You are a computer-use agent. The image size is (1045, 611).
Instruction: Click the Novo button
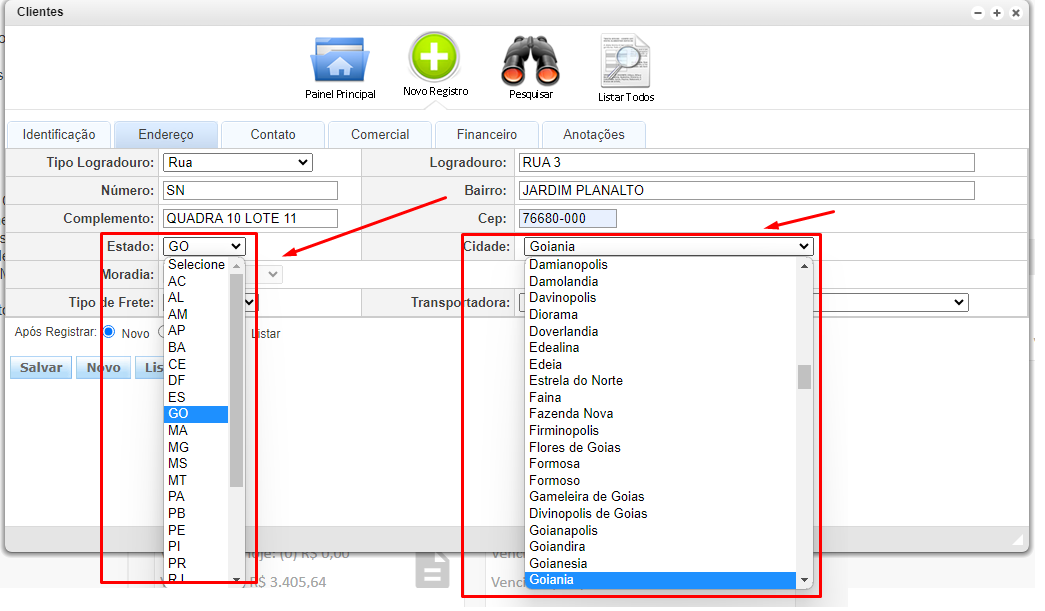click(x=103, y=367)
